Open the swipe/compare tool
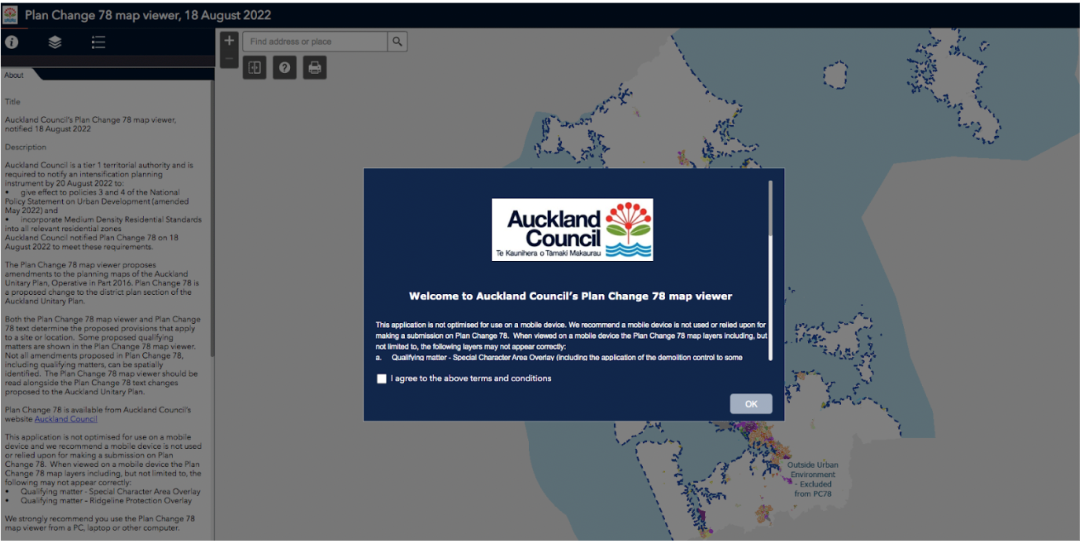1080x544 pixels. tap(255, 68)
